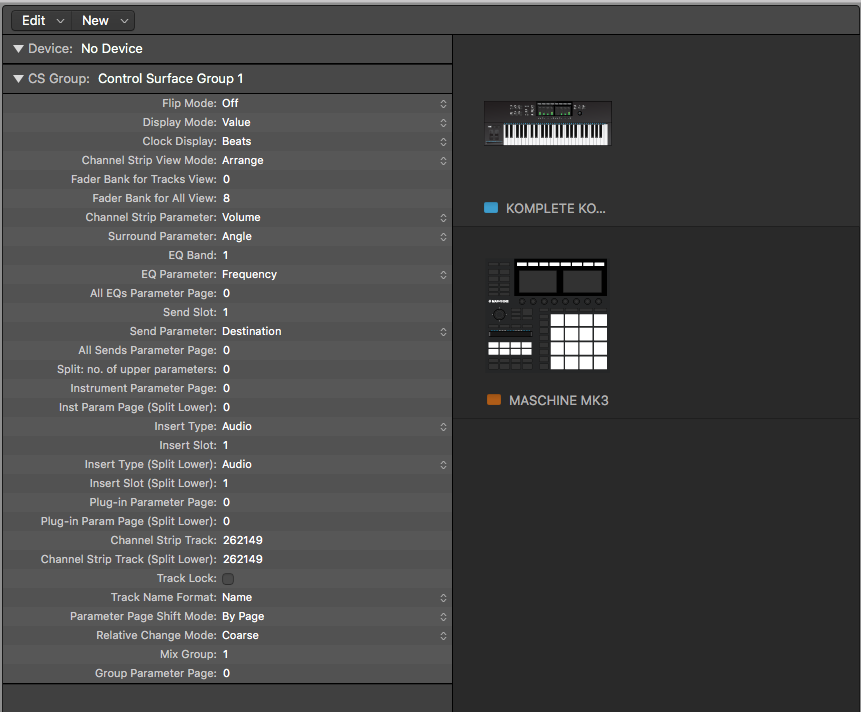
Task: Click the Send Parameter value Destination
Action: (x=251, y=331)
